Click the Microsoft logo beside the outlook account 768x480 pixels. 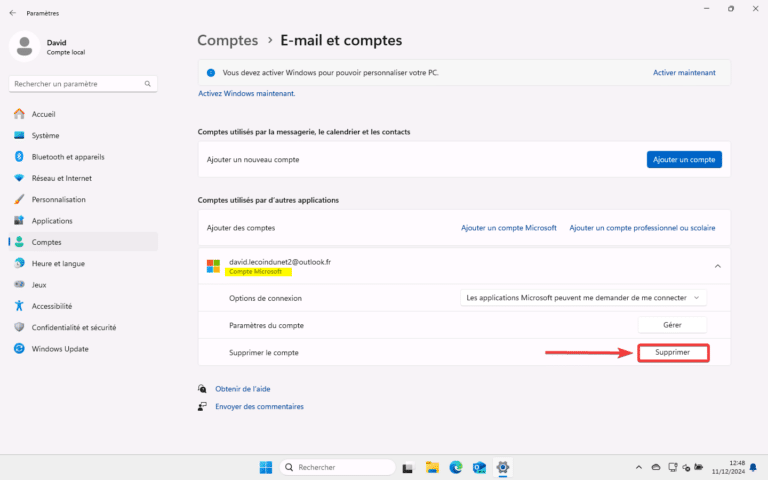(213, 266)
